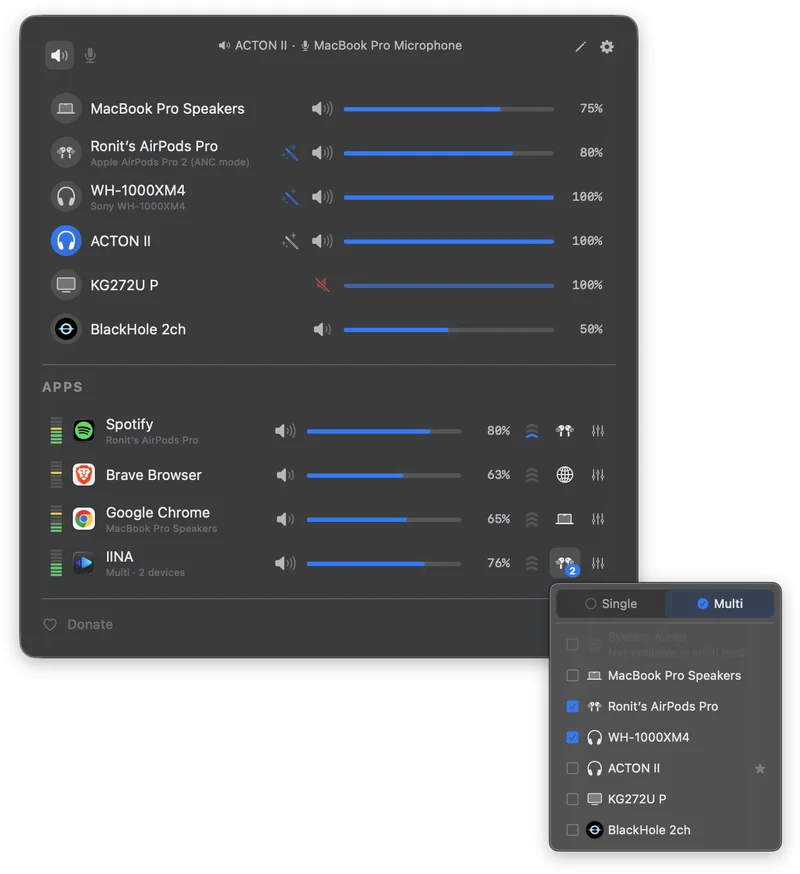This screenshot has width=800, height=874.
Task: Select Ronit's AirPods Pro device icon
Action: point(66,152)
